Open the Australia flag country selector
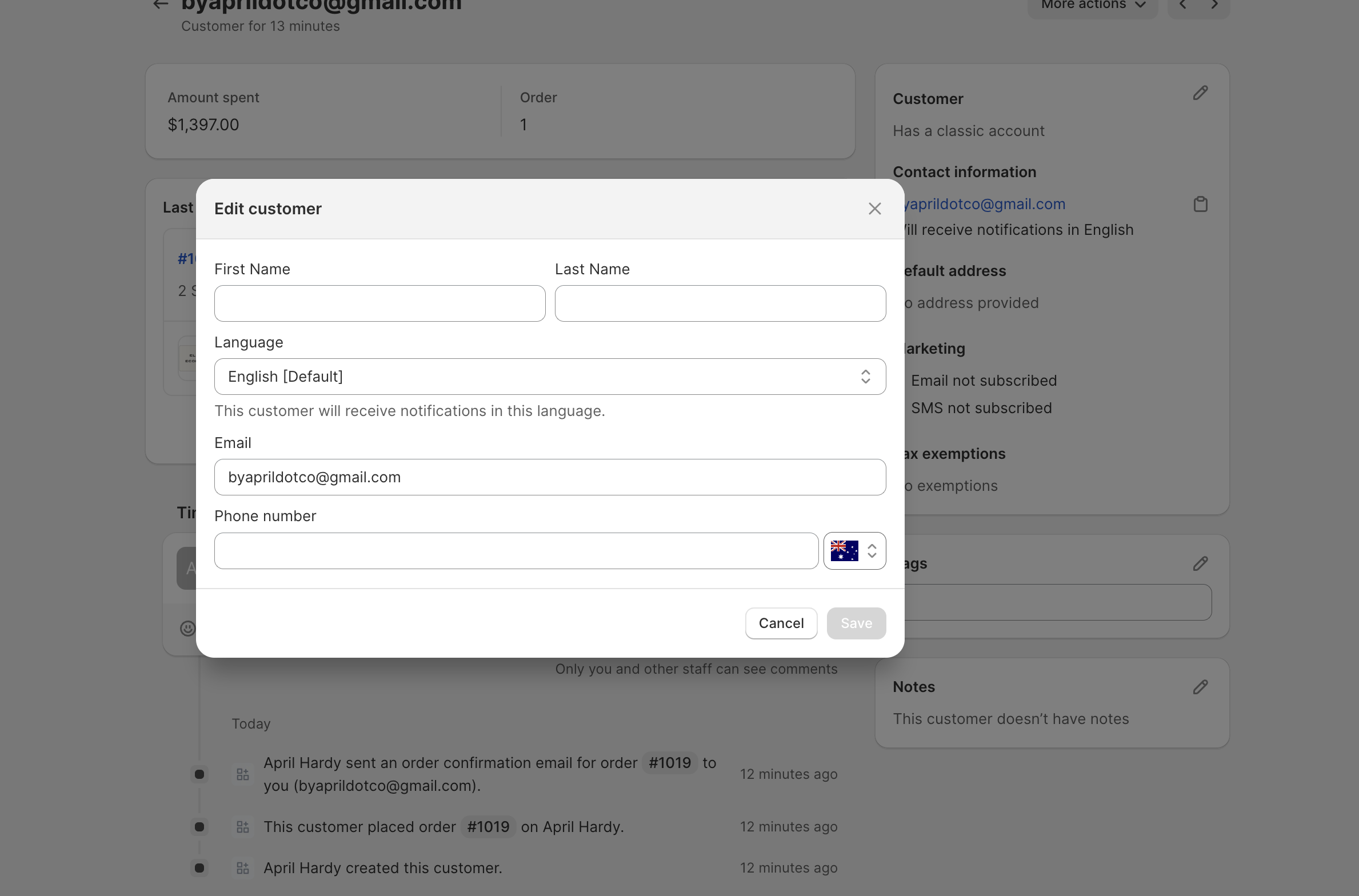This screenshot has width=1359, height=896. [854, 551]
